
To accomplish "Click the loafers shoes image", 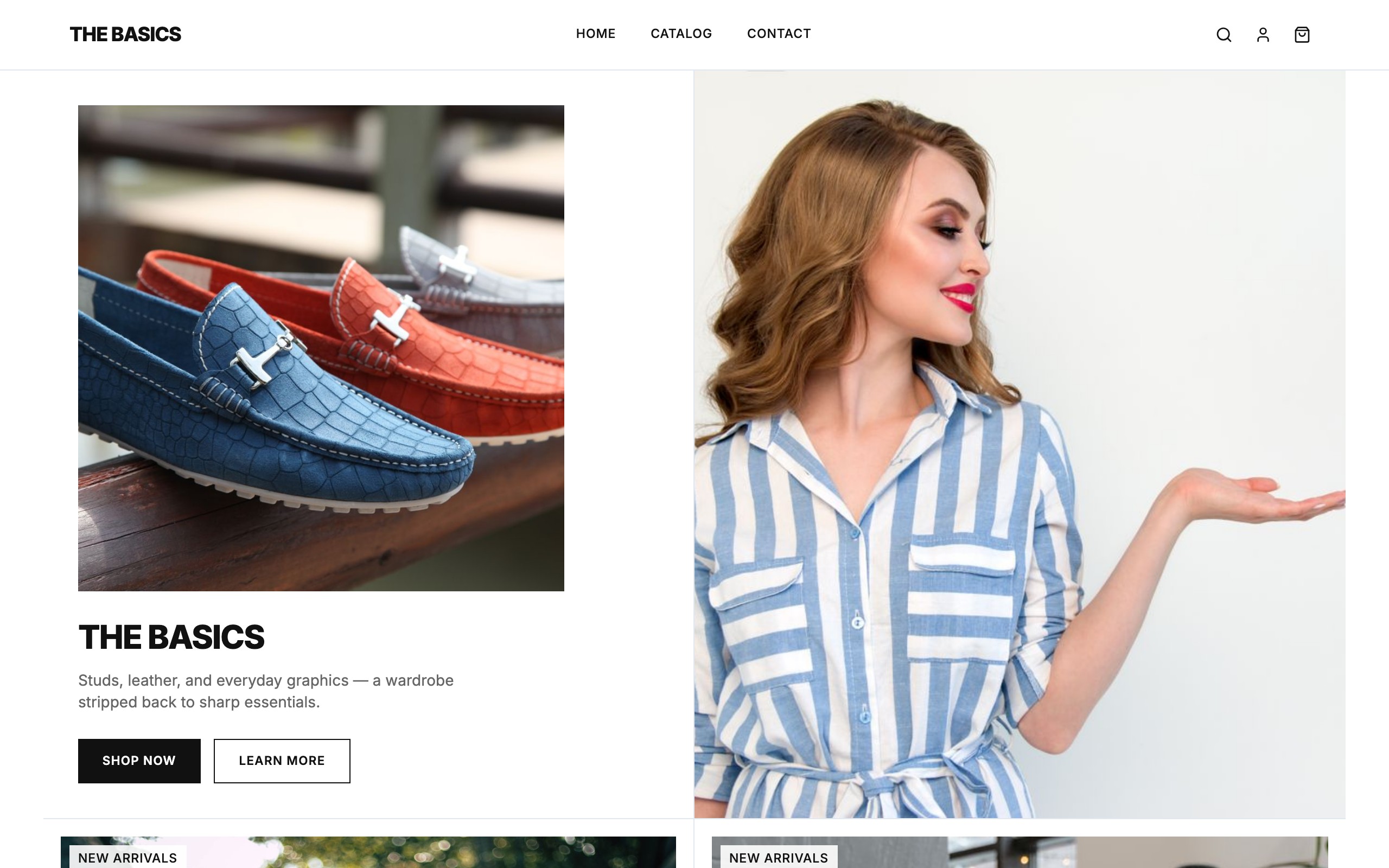I will click(x=321, y=348).
